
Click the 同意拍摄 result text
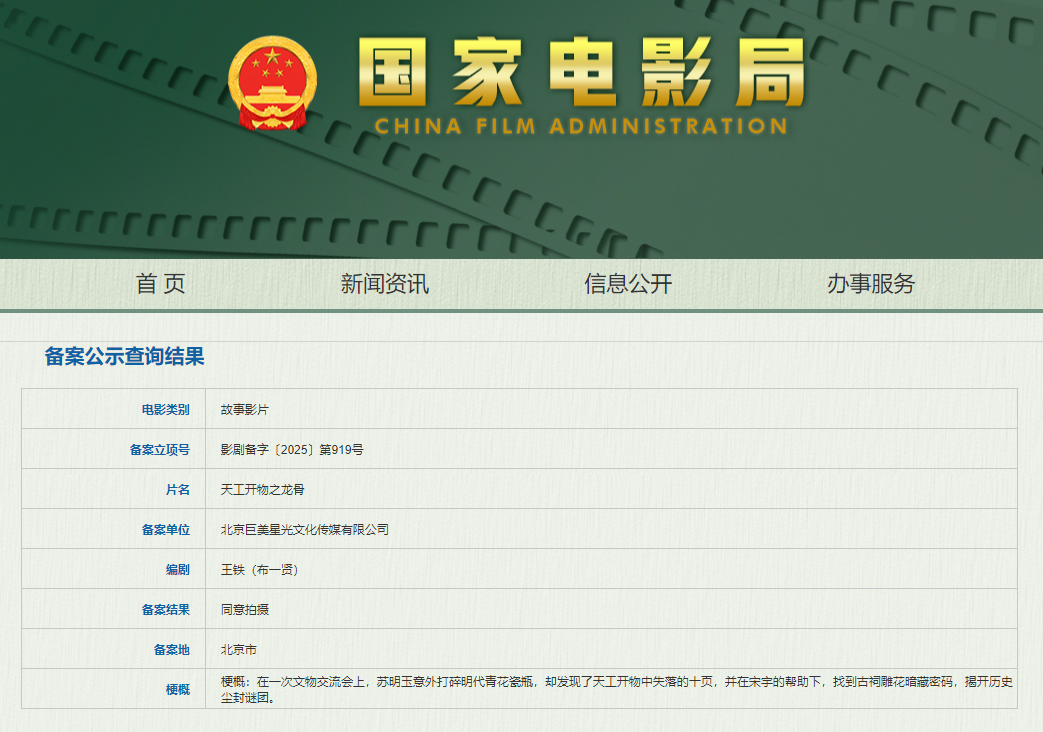tap(245, 610)
